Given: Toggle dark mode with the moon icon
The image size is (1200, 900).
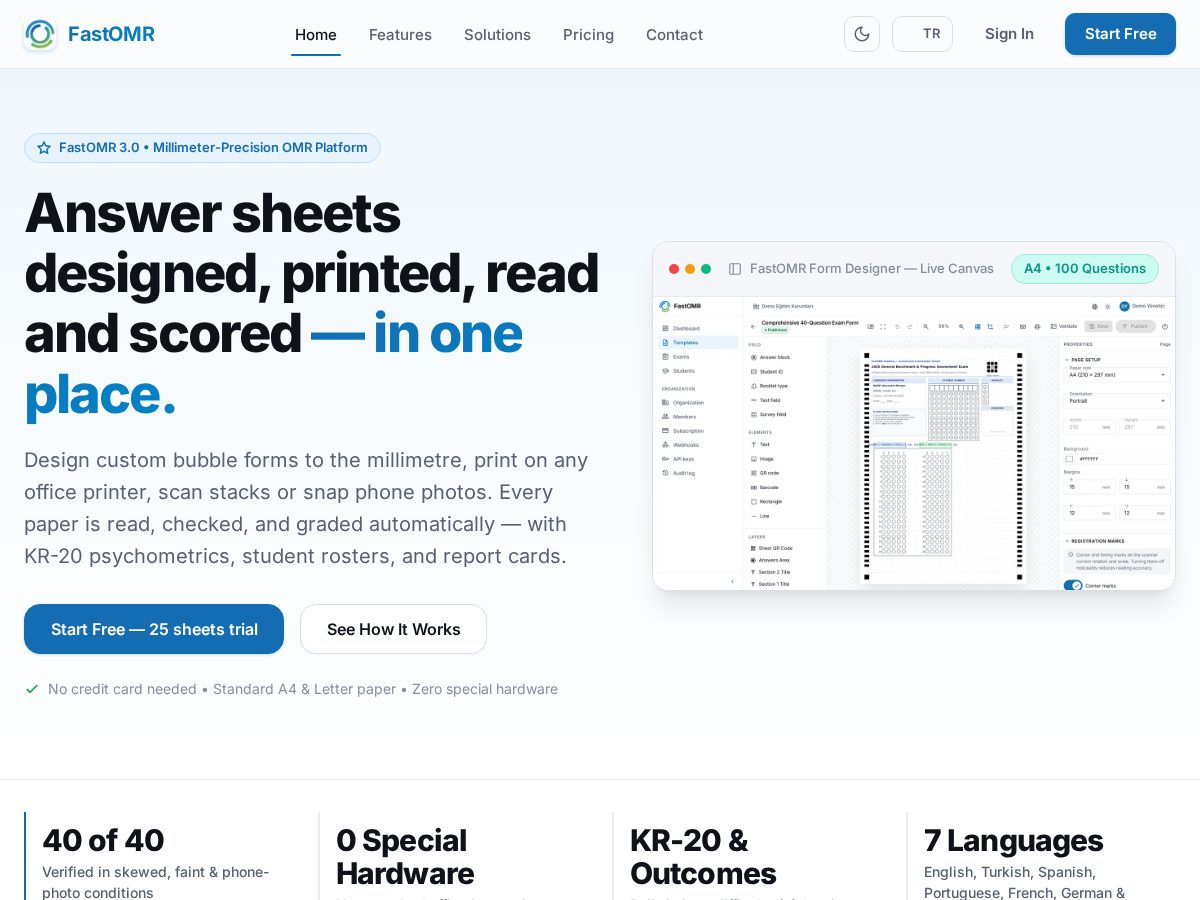Looking at the screenshot, I should pyautogui.click(x=862, y=34).
